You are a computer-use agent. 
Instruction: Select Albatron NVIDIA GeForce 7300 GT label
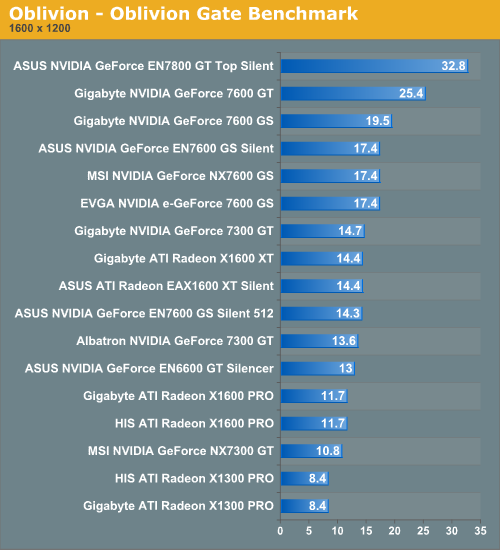click(175, 341)
